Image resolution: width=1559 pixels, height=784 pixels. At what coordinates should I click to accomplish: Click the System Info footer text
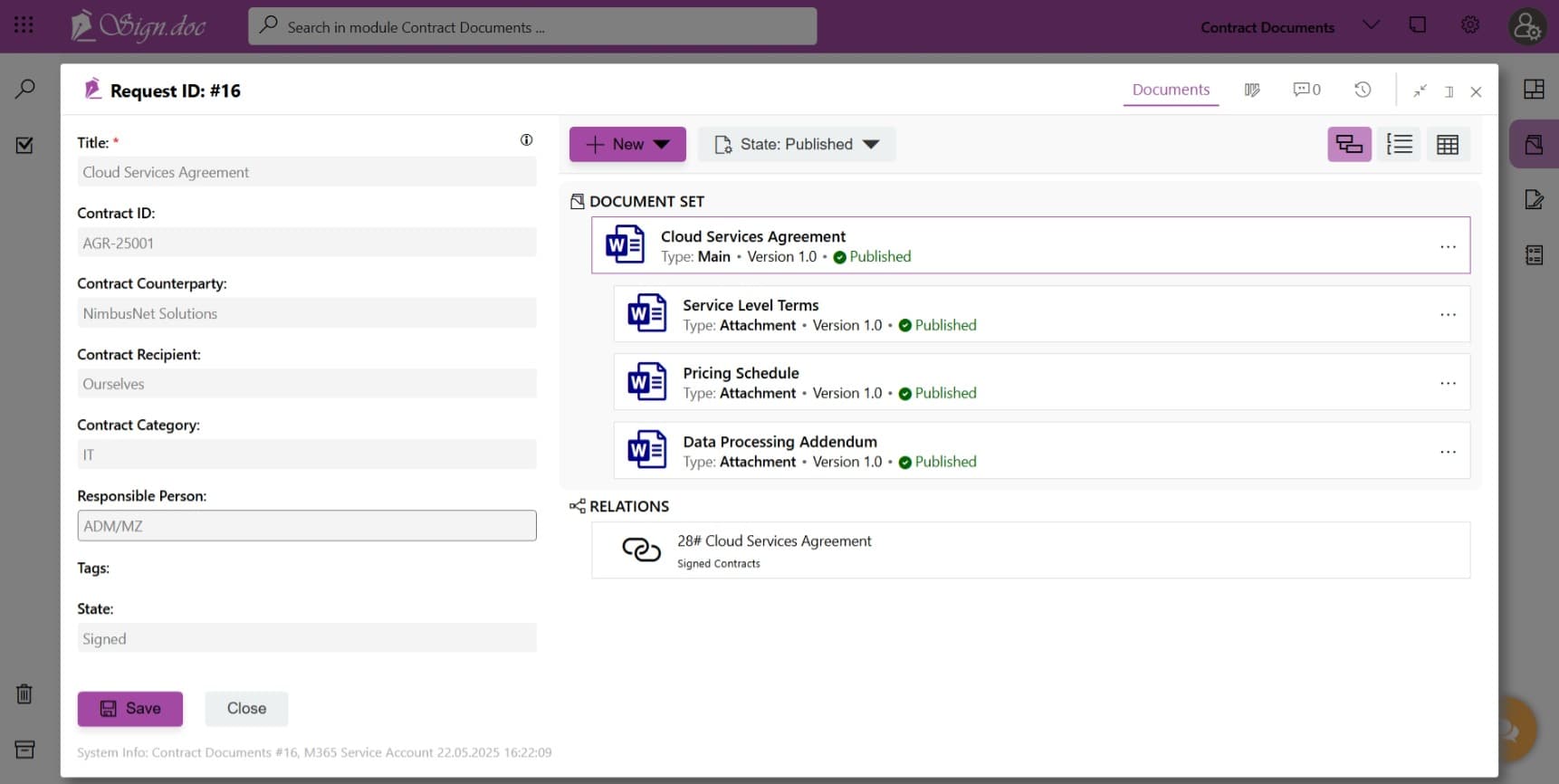314,752
